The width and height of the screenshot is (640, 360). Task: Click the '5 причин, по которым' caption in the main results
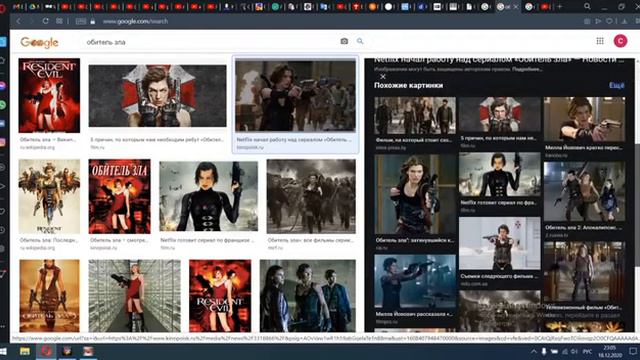pyautogui.click(x=157, y=140)
